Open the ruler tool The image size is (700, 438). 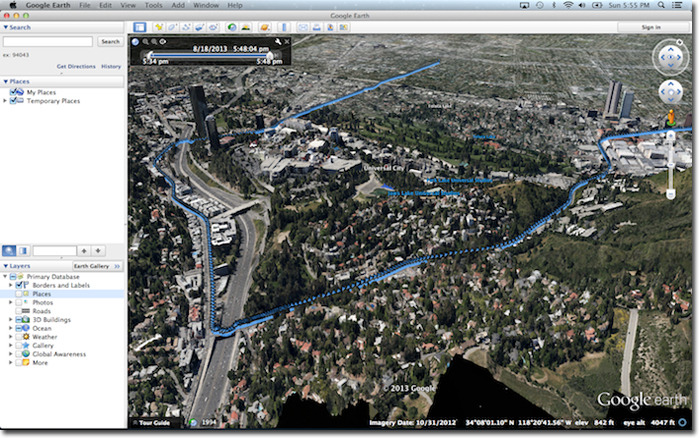[x=284, y=27]
